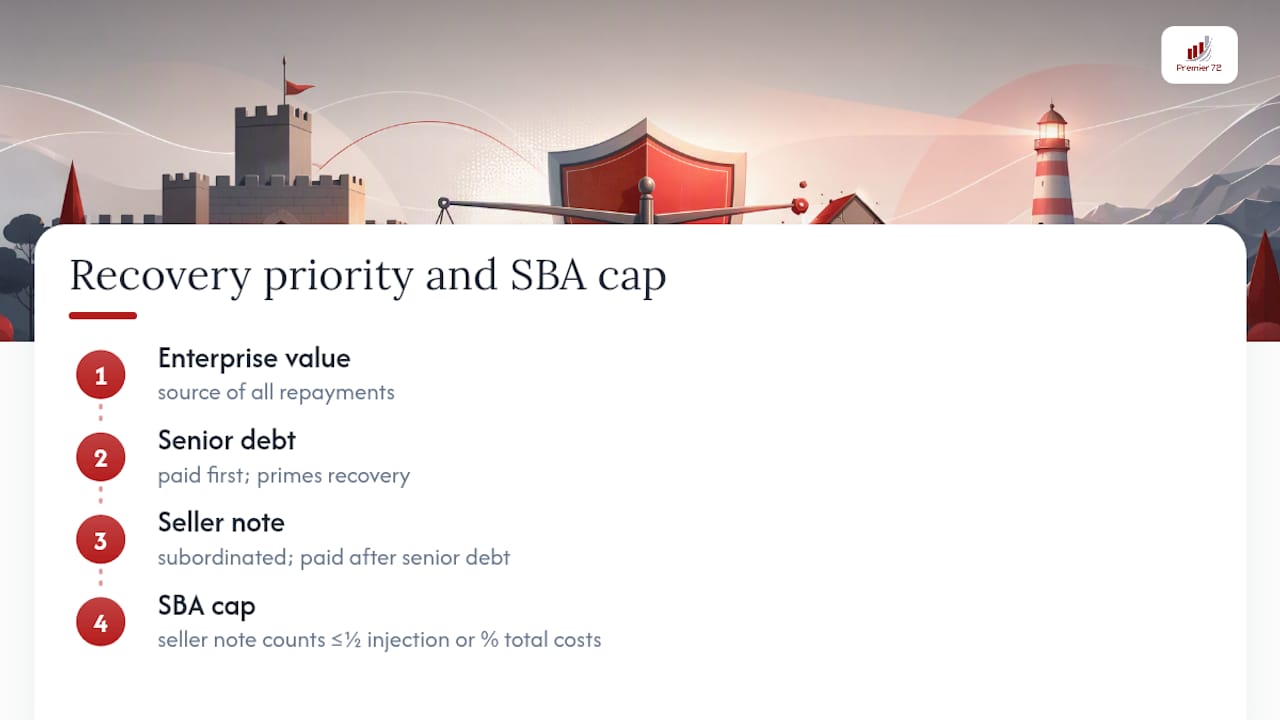Viewport: 1280px width, 720px height.
Task: Select the 'SBA cap' heading
Action: 206,606
